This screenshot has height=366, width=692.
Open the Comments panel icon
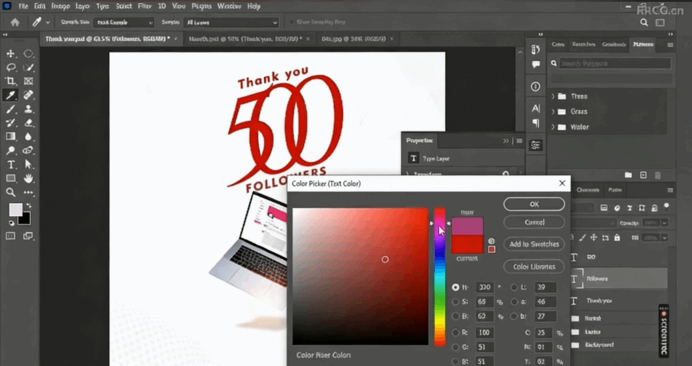pos(536,65)
